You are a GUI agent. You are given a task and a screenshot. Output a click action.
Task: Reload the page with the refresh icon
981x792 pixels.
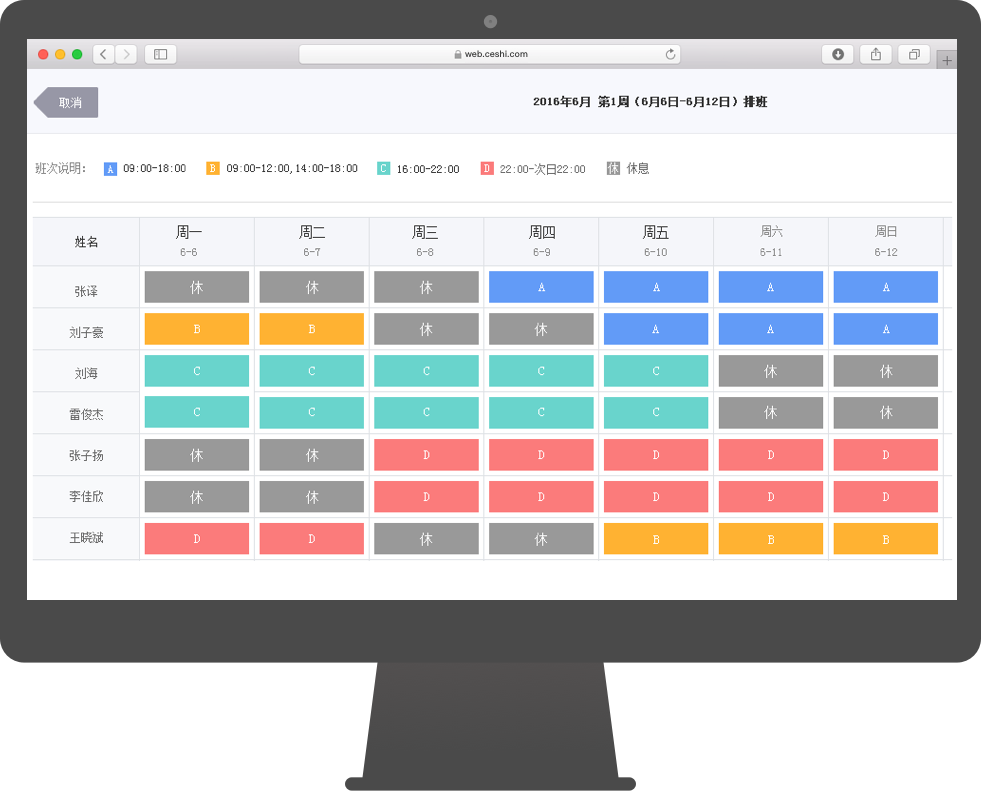click(x=670, y=54)
